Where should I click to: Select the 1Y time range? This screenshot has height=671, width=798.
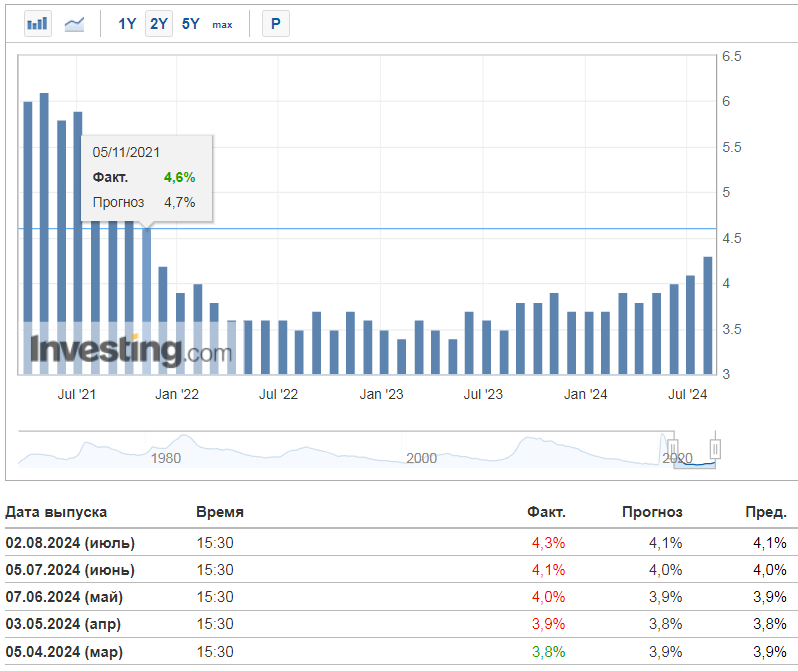pos(127,24)
